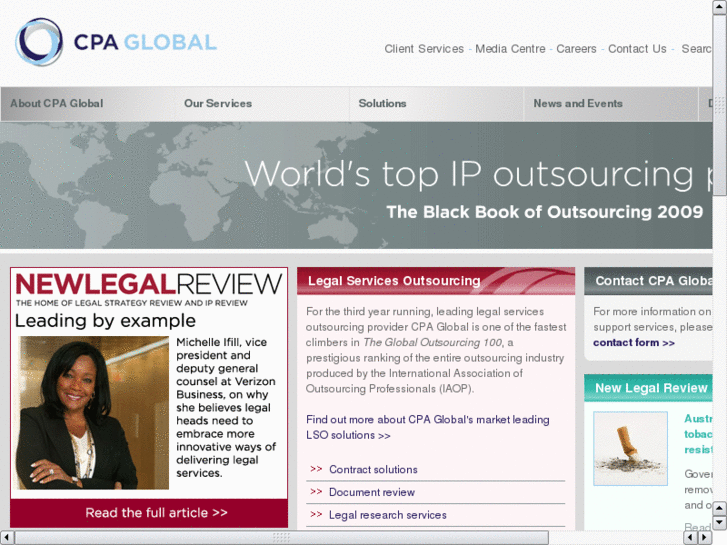The image size is (727, 545).
Task: Open the Document review link
Action: tap(372, 492)
